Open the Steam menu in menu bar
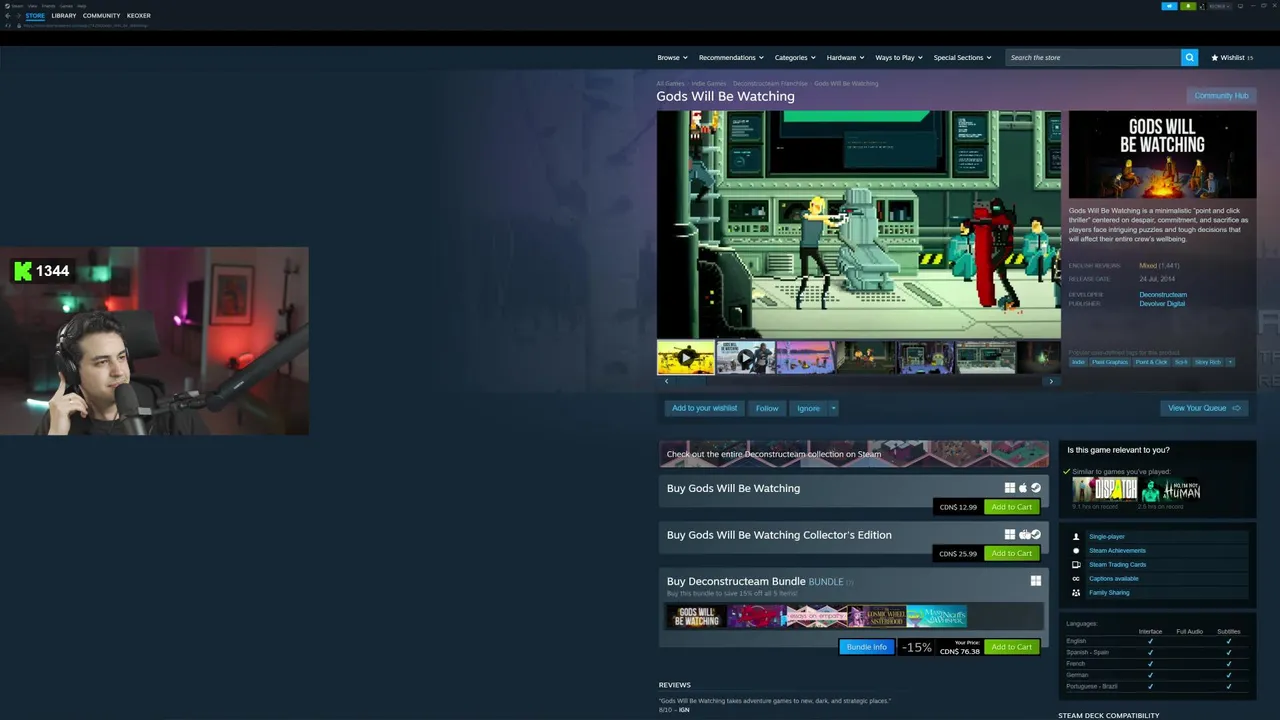 tap(17, 6)
